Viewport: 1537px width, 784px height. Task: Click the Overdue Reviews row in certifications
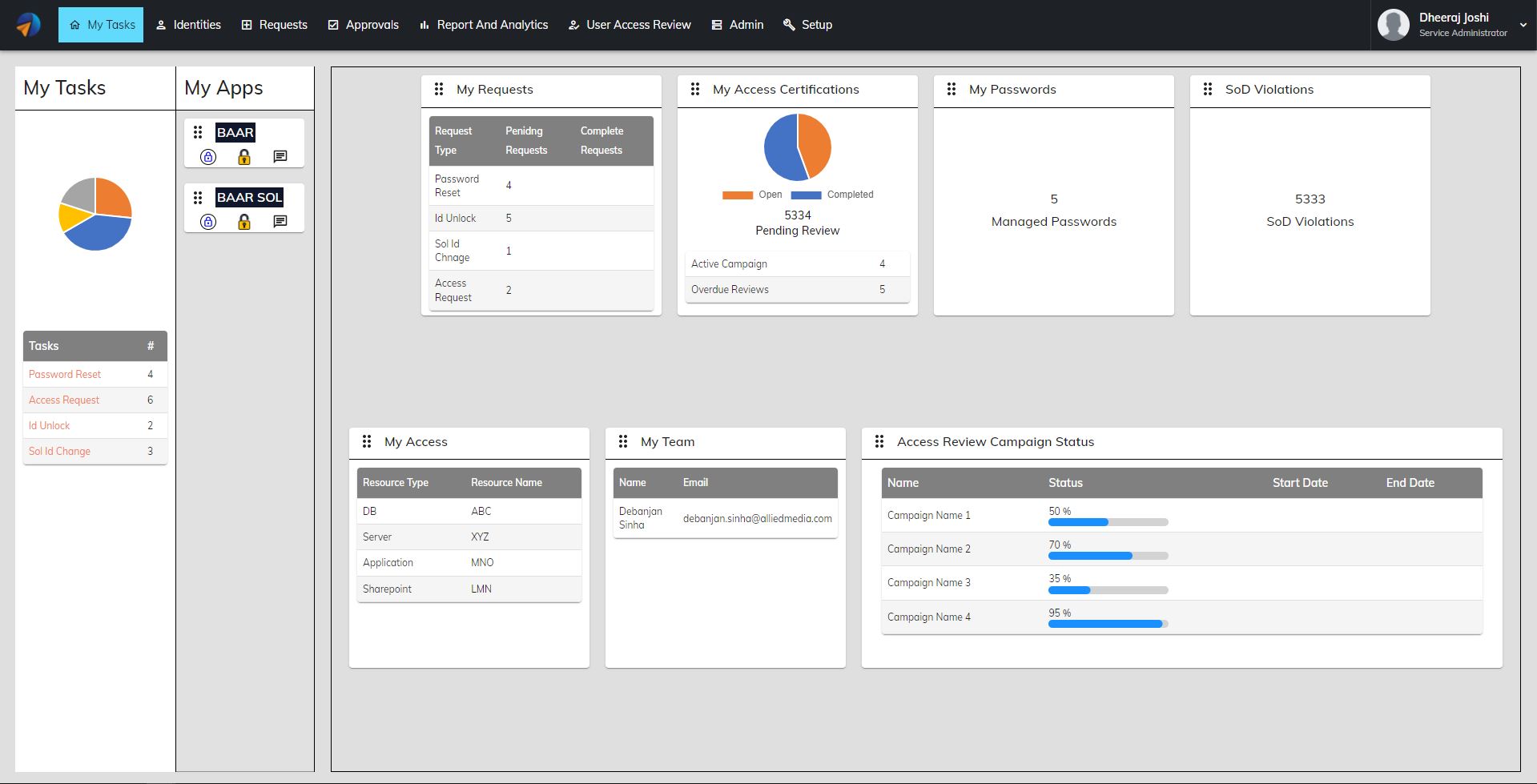point(797,290)
